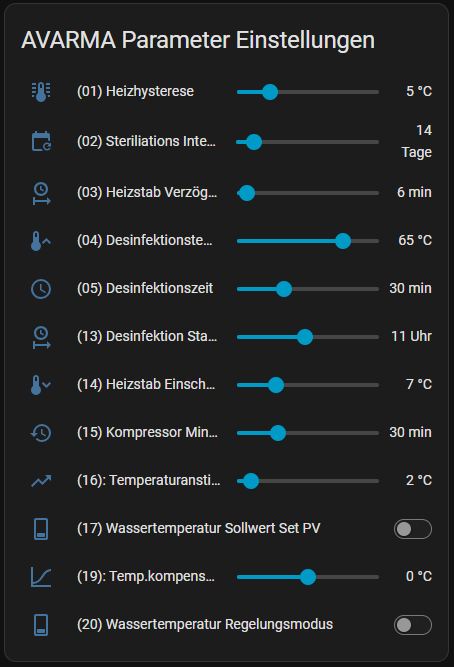This screenshot has height=667, width=454.
Task: Click the 30 min value of Kompressor Min
Action: [x=410, y=432]
